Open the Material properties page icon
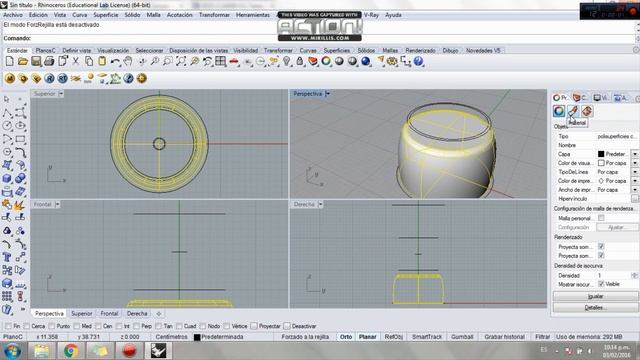Screen dimensions: 640x360 573,111
